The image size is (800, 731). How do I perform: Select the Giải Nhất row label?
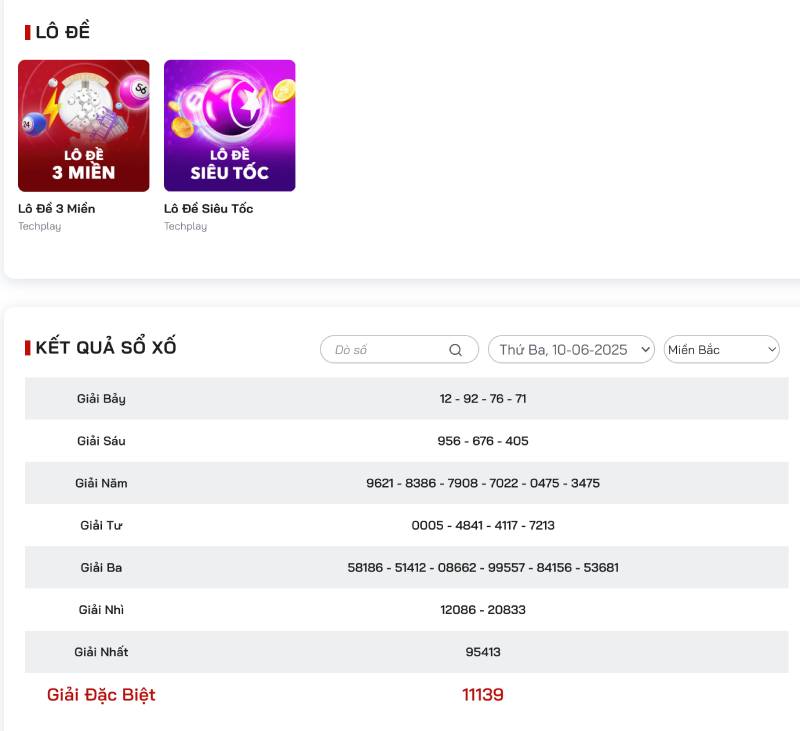[101, 652]
